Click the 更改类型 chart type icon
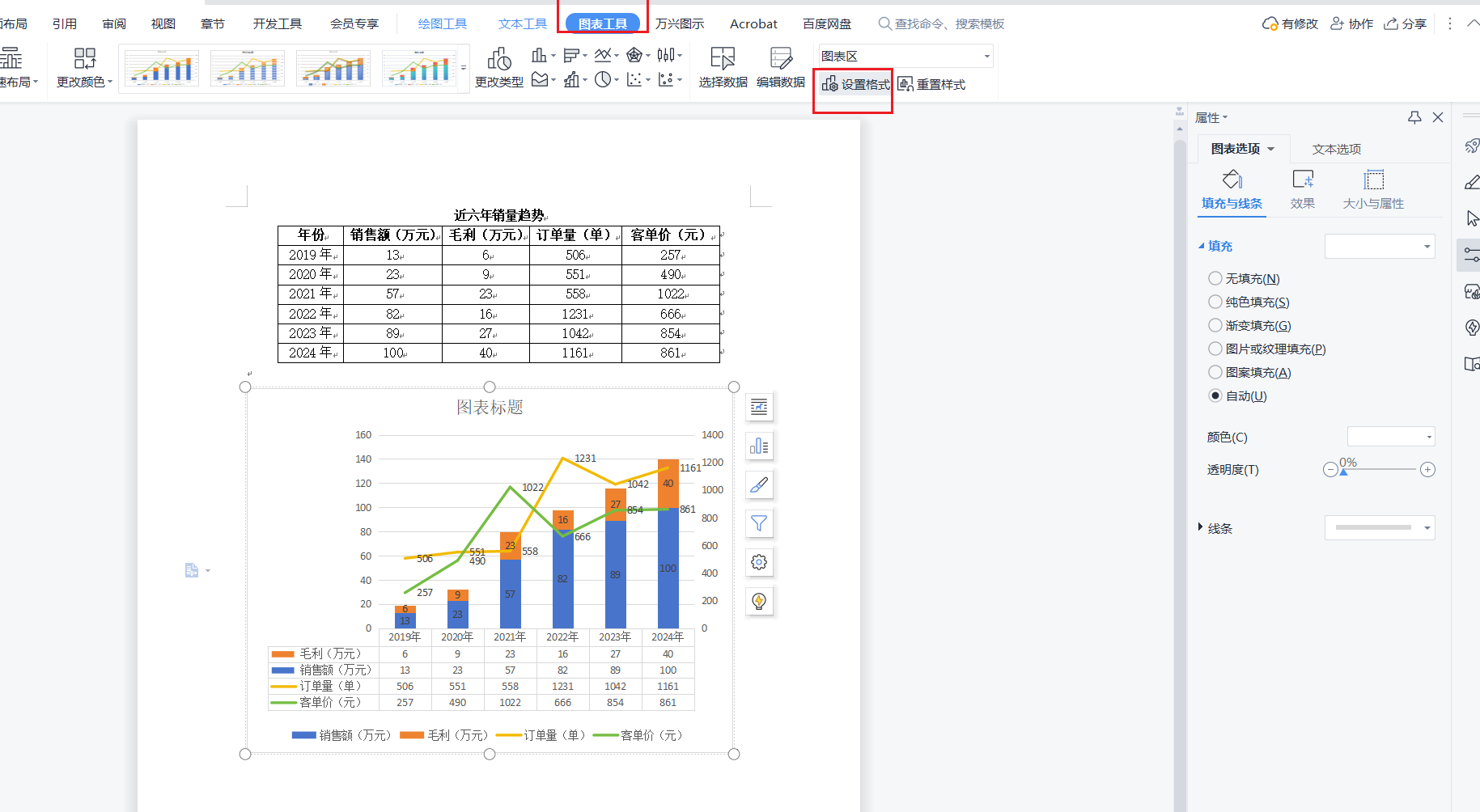The image size is (1480, 812). [498, 60]
